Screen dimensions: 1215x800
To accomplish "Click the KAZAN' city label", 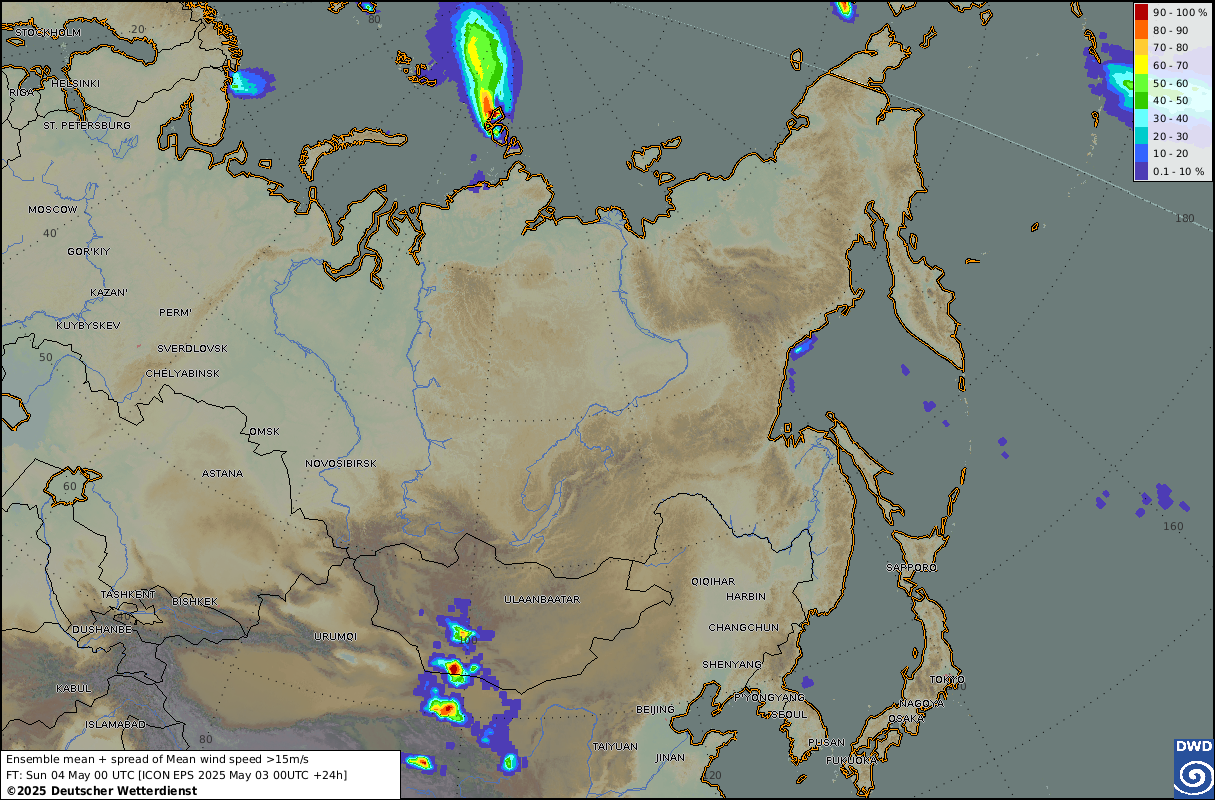I will 108,293.
